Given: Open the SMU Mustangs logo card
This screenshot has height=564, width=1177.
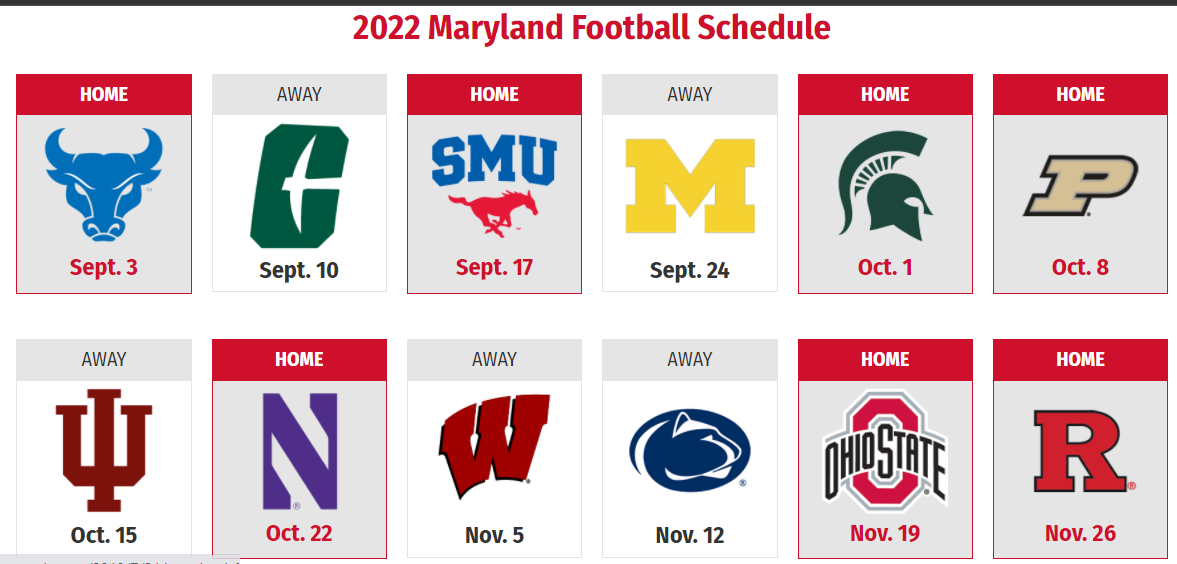Looking at the screenshot, I should [494, 185].
